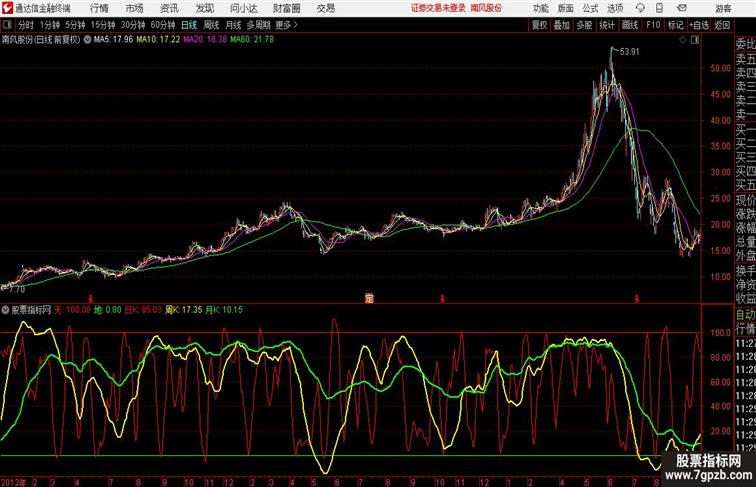Click the 53.91 peak price label
The width and height of the screenshot is (756, 487).
pos(630,52)
